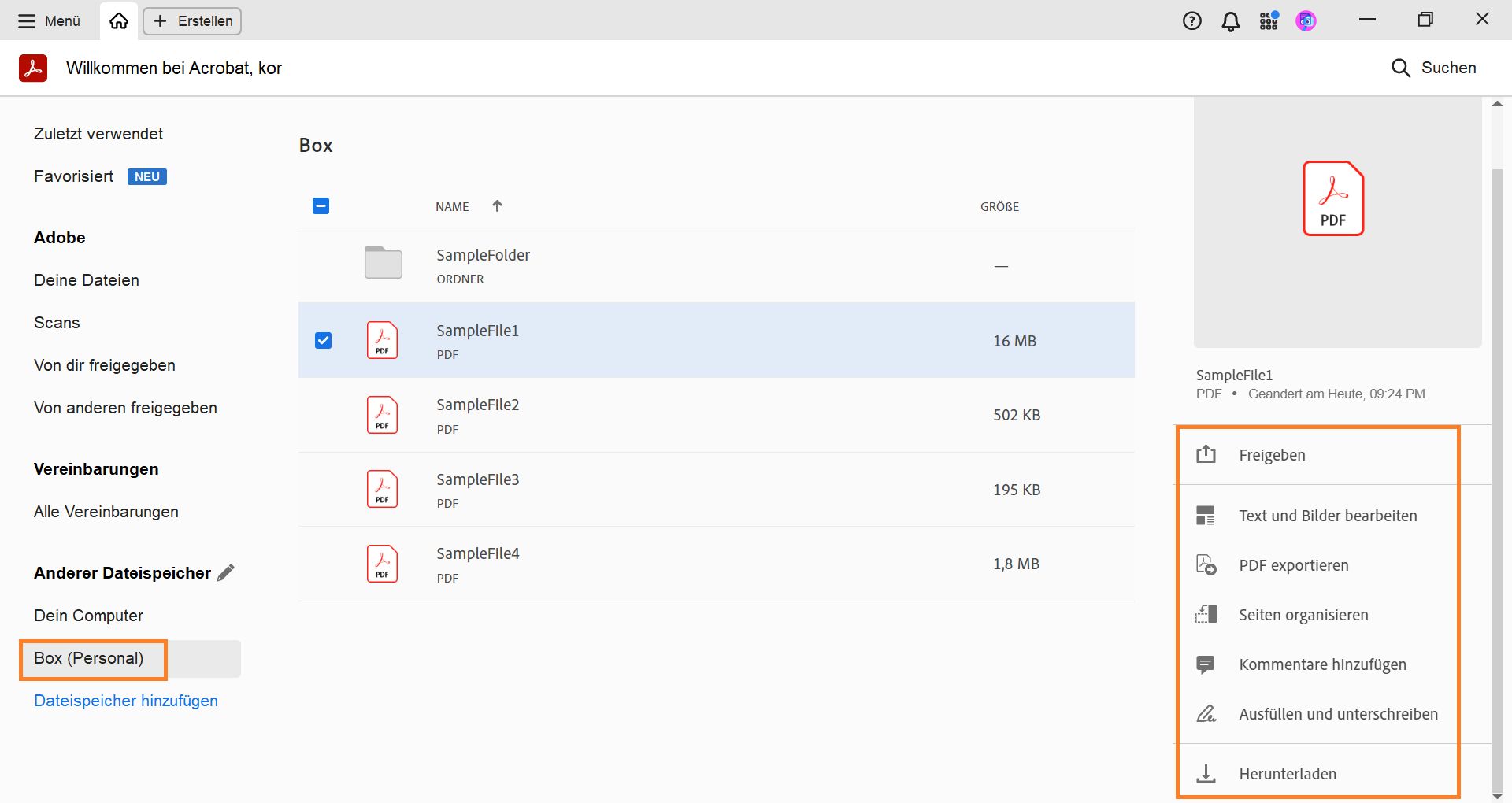Viewport: 1512px width, 803px height.
Task: Open the SampleFolder folder
Action: [483, 255]
